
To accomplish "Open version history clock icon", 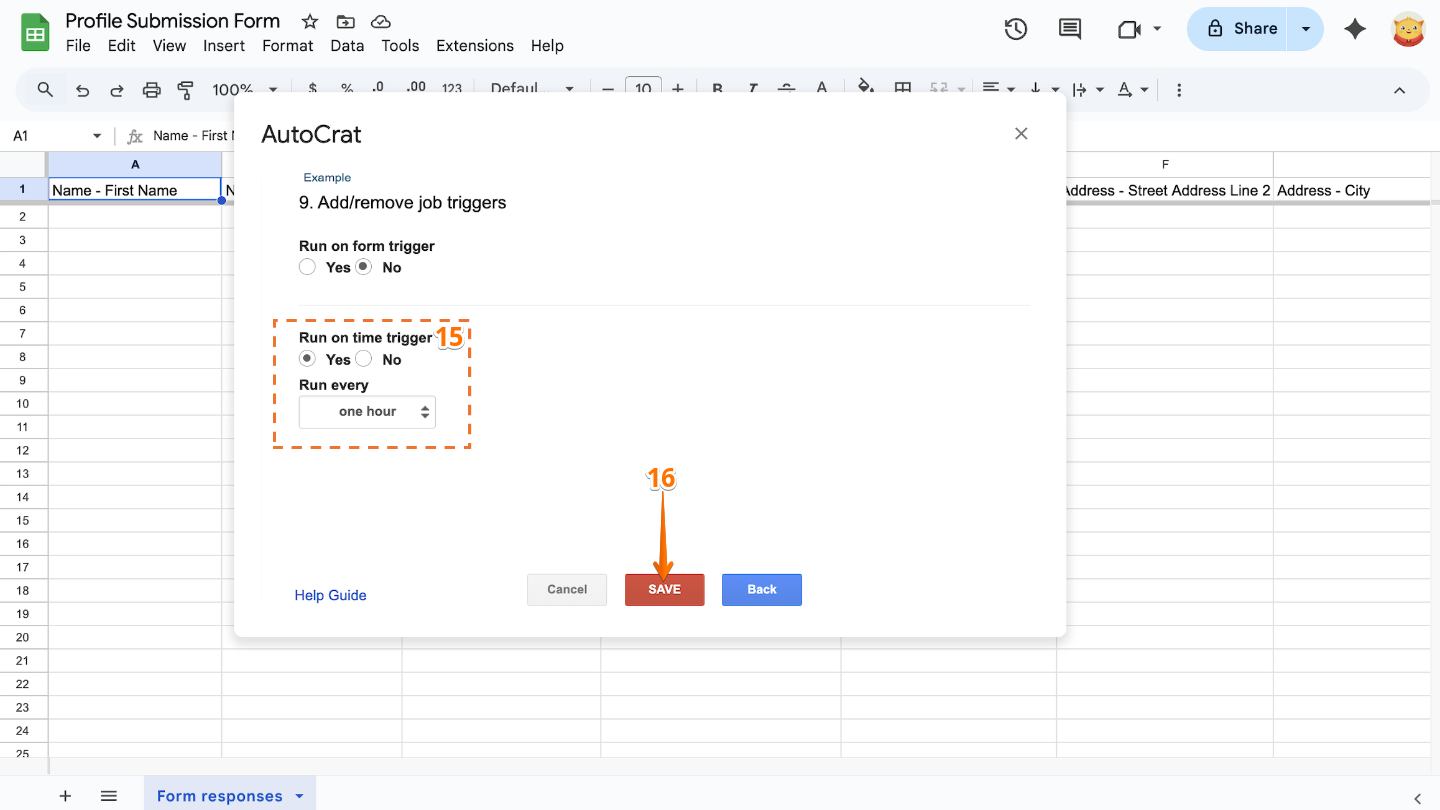I will point(1015,29).
